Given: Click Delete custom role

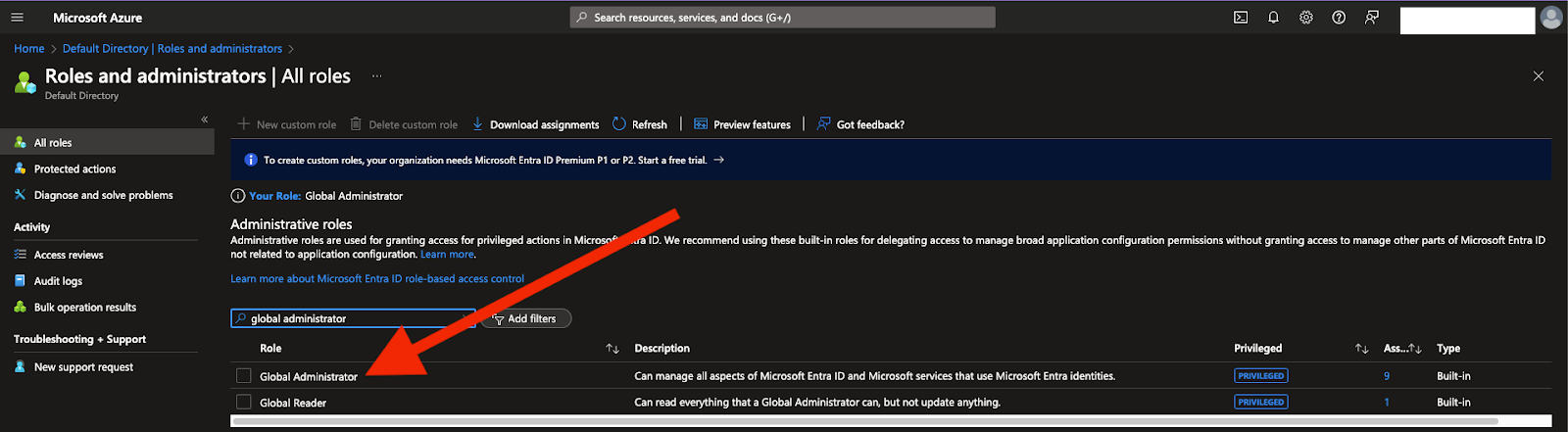Looking at the screenshot, I should 404,124.
